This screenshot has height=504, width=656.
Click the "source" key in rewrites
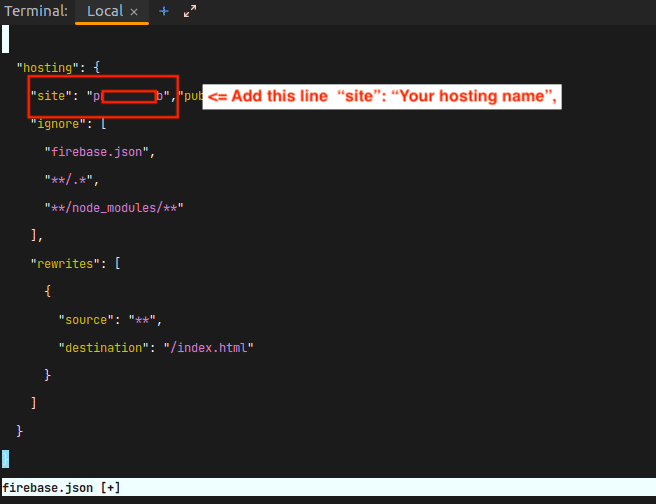85,320
